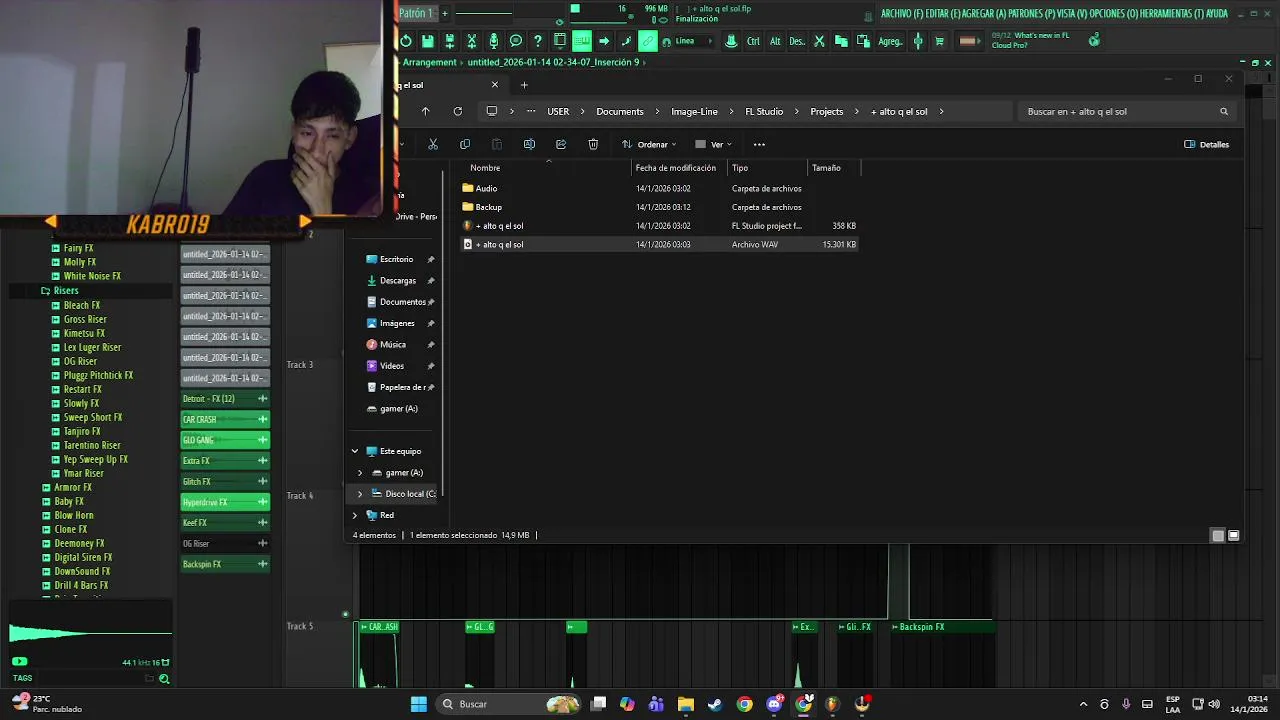Open the Ordenar sort dropdown

[x=648, y=144]
